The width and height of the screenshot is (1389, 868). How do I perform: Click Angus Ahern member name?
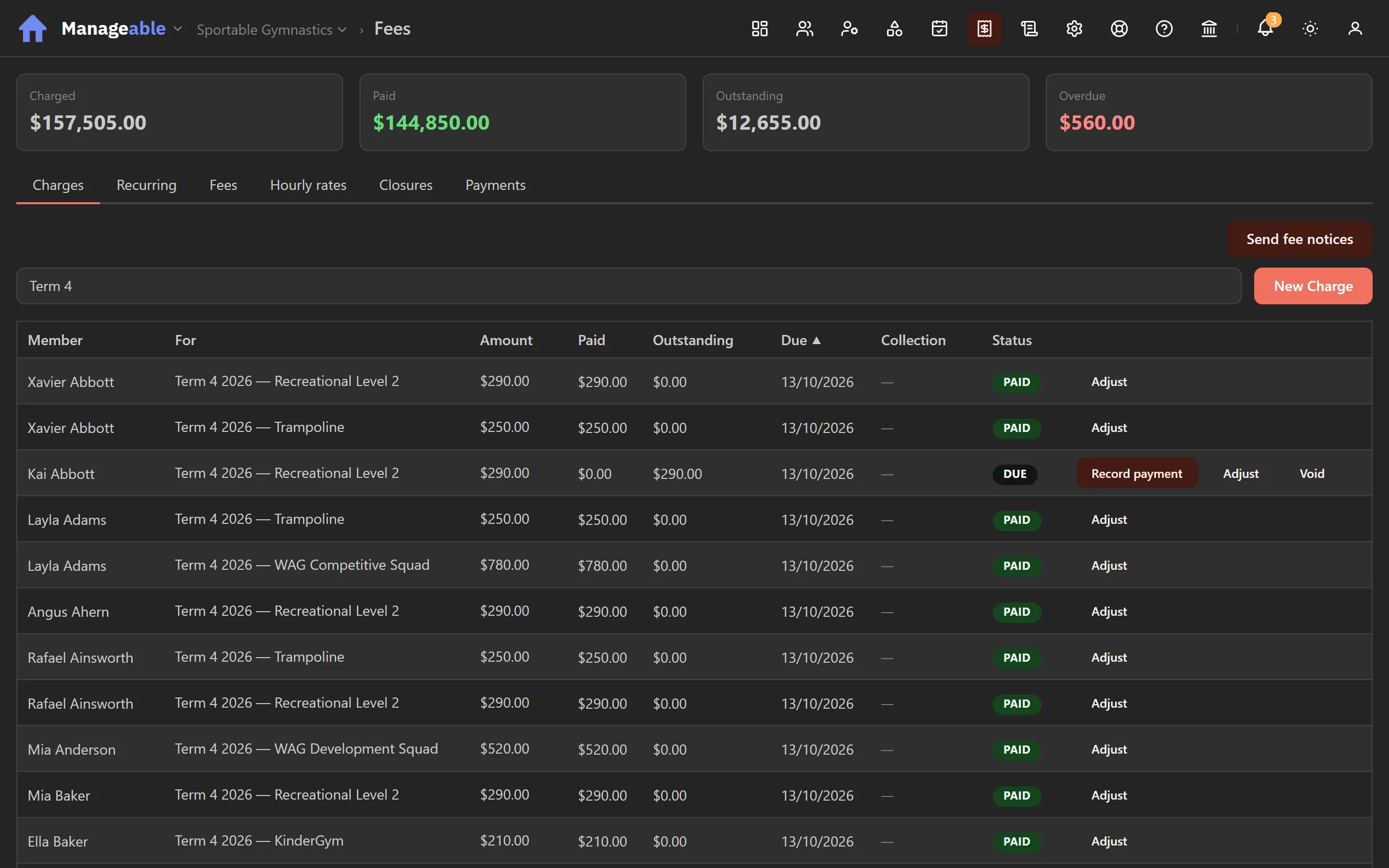point(68,611)
